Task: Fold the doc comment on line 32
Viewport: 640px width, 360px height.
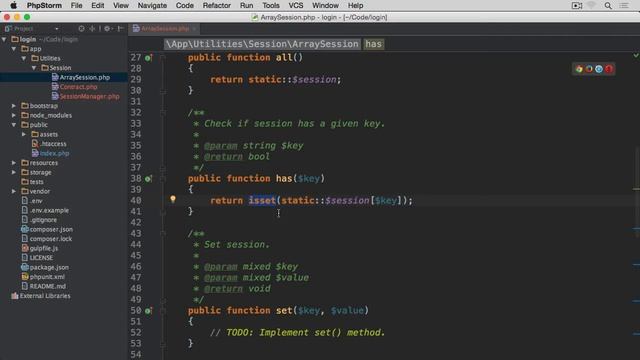Action: pyautogui.click(x=163, y=113)
